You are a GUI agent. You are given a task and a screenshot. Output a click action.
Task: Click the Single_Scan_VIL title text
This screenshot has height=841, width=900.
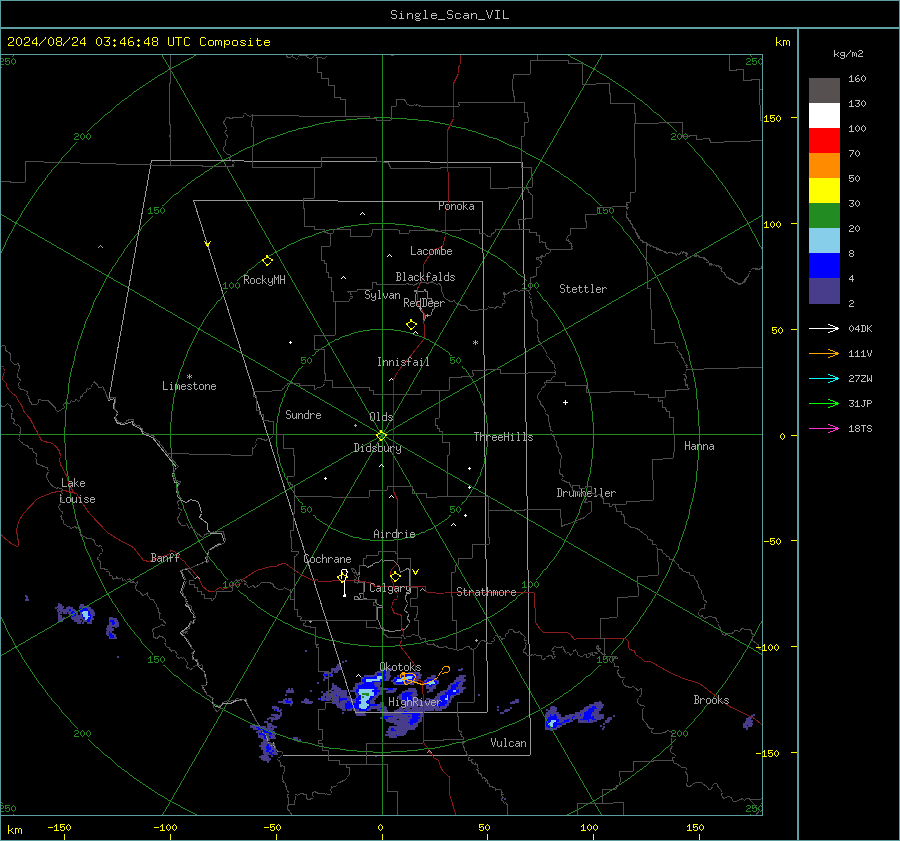point(449,15)
